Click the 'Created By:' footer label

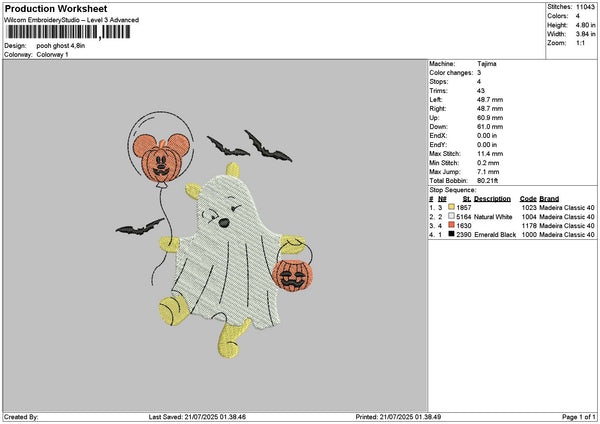tap(21, 417)
